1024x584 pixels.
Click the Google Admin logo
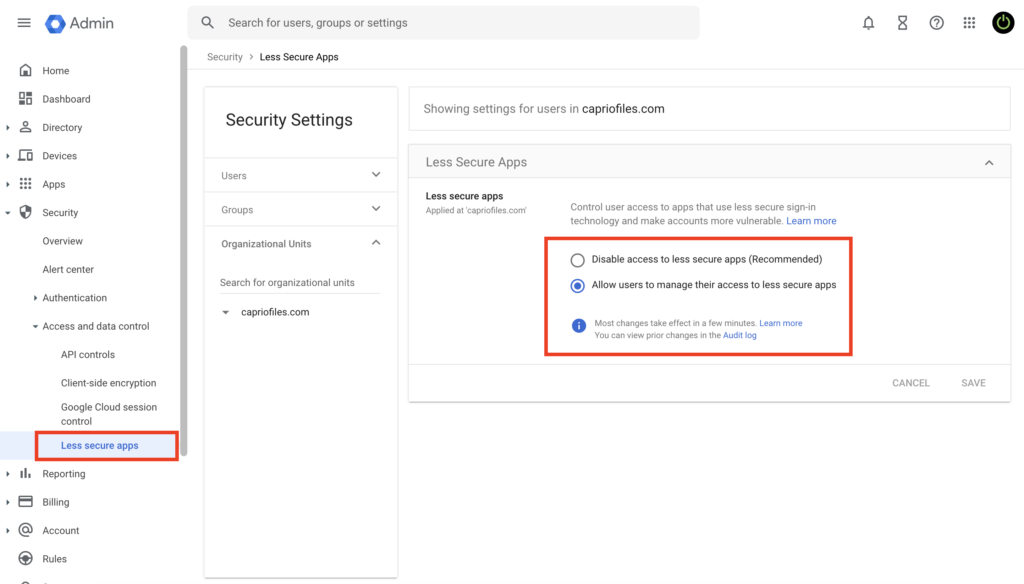(x=79, y=23)
